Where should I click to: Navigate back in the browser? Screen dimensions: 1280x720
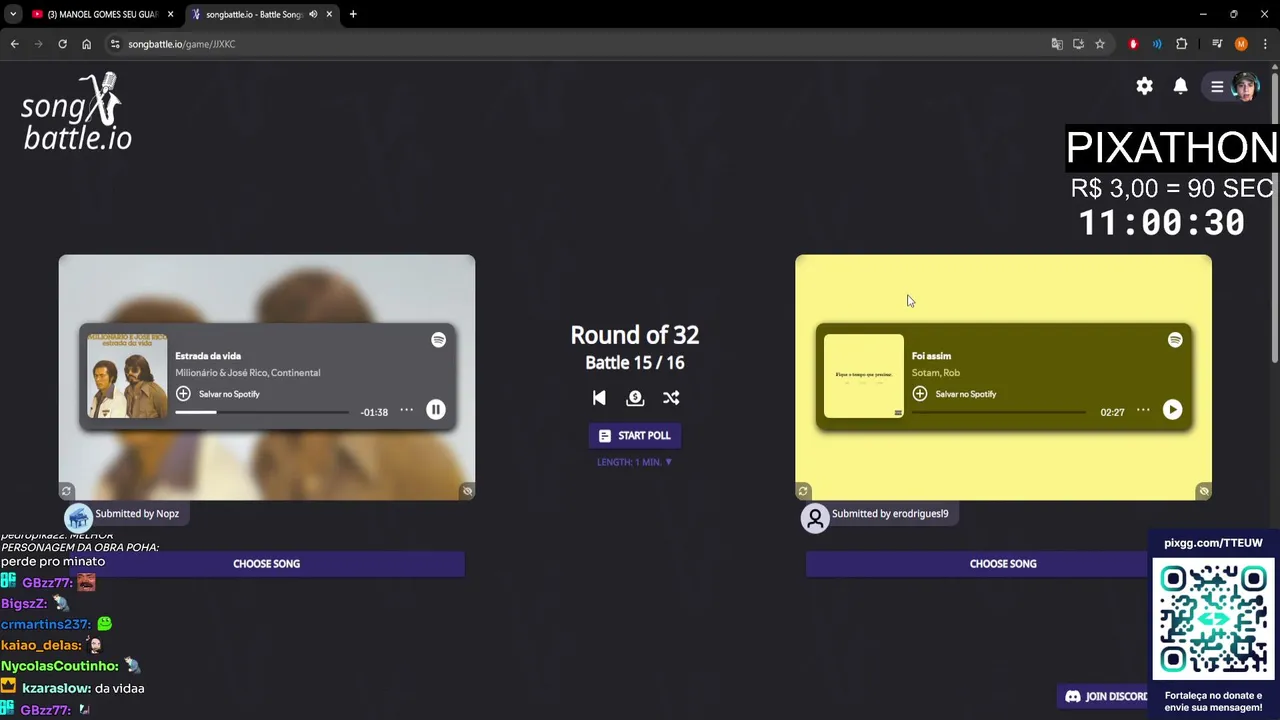14,44
